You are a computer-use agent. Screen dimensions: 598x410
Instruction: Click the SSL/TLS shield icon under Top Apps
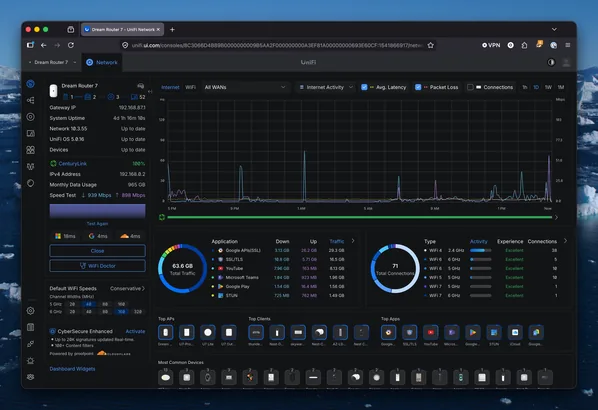(410, 333)
